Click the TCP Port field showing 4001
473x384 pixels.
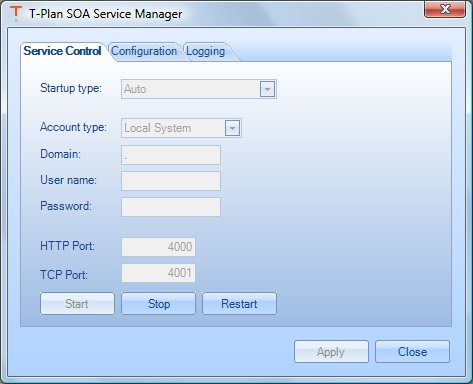pyautogui.click(x=158, y=273)
